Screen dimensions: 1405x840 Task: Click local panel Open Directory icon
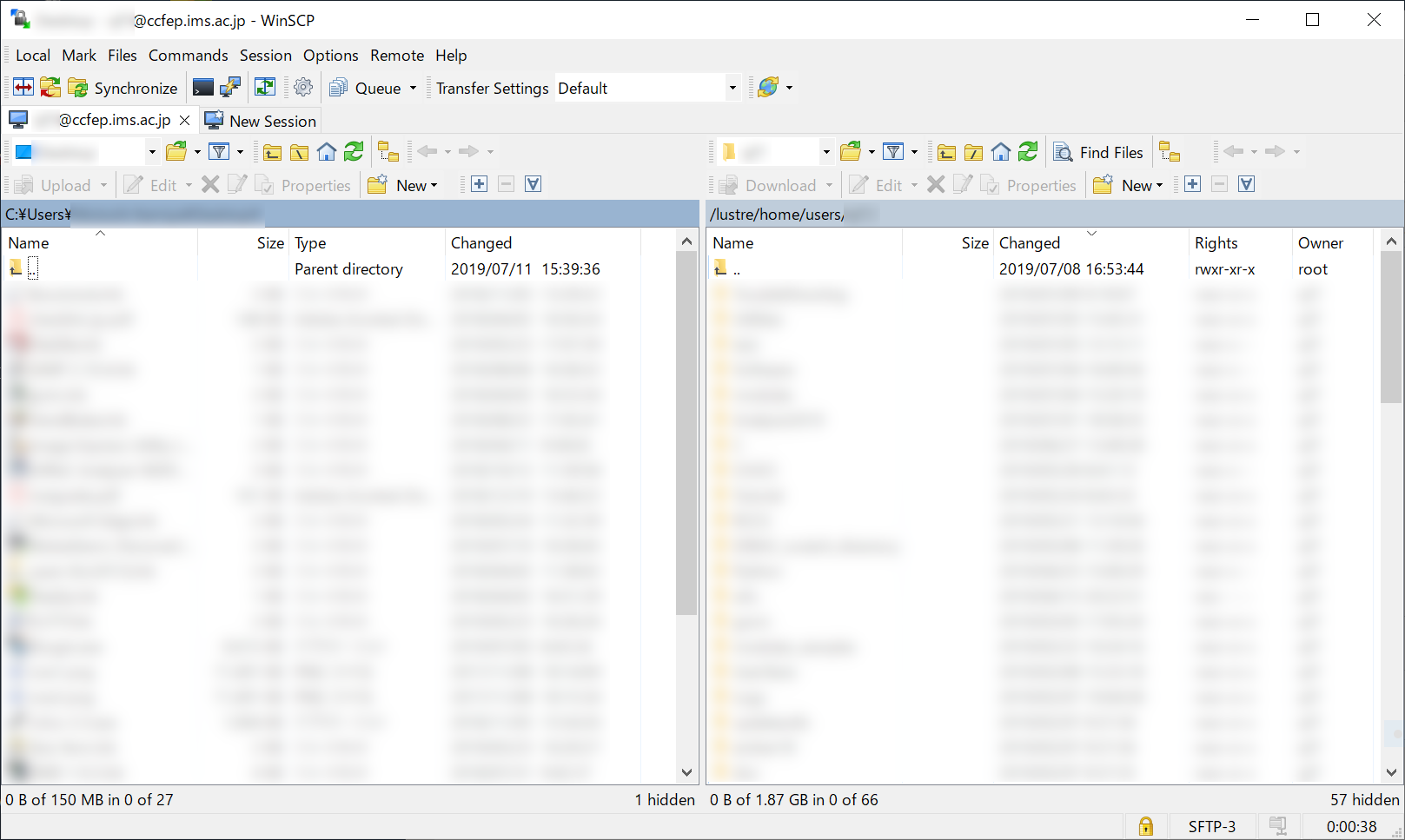(176, 152)
